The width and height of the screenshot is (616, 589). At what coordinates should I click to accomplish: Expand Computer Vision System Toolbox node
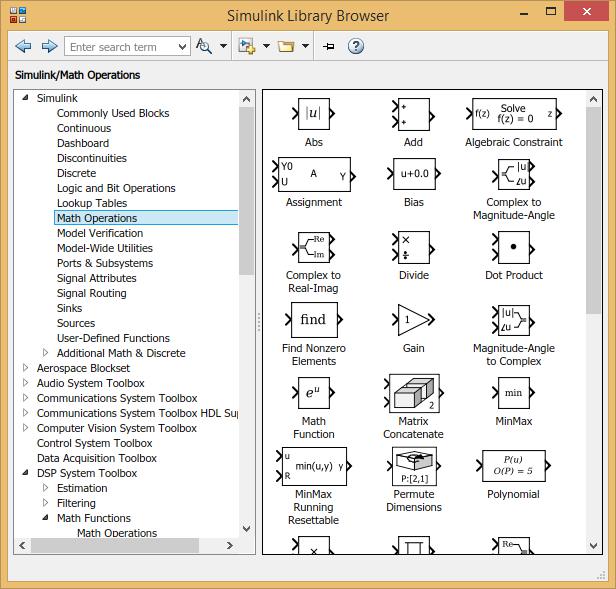(x=26, y=428)
